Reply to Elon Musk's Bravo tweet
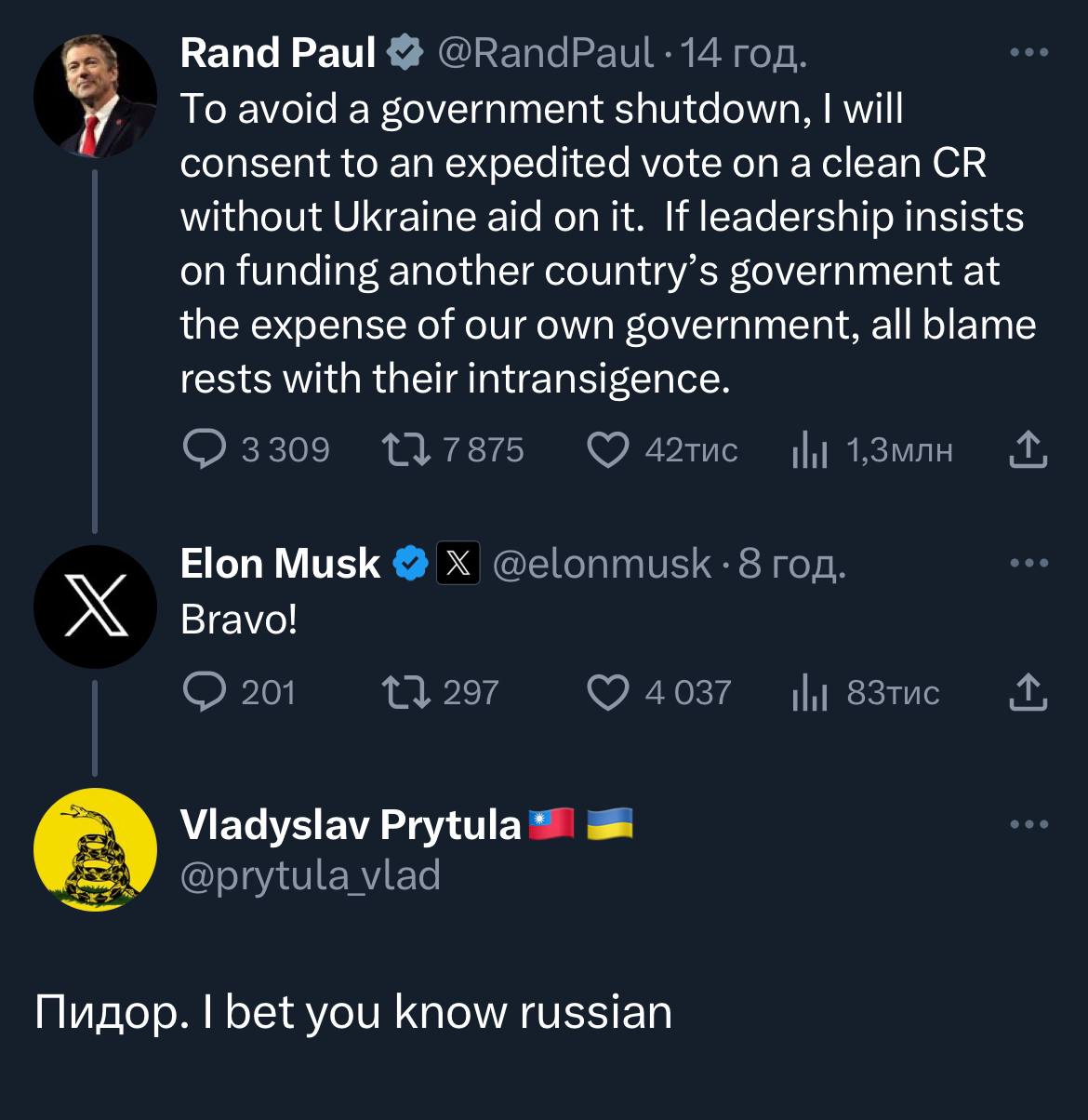 point(205,692)
